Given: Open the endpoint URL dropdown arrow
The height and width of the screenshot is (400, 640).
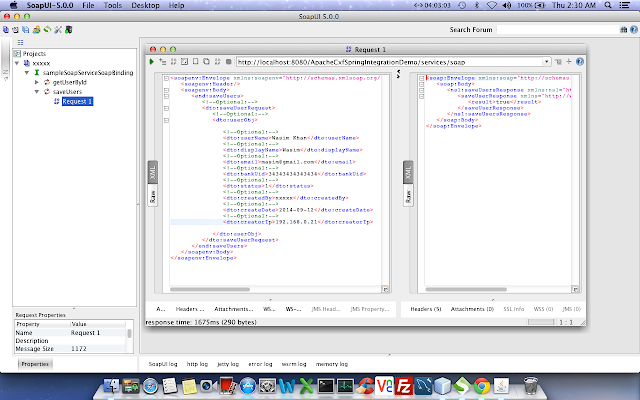Looking at the screenshot, I should click(547, 62).
